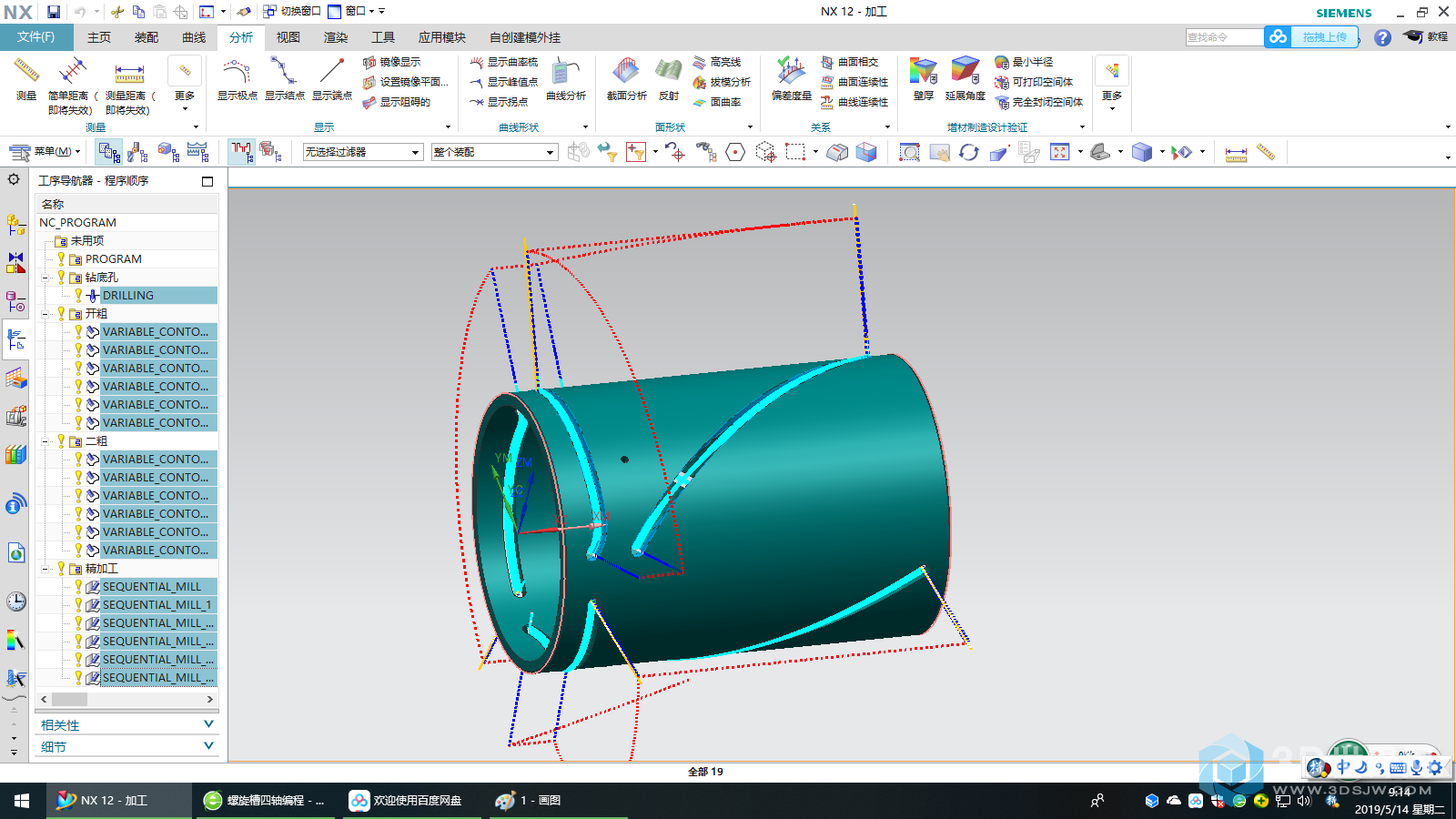Click the navigator horizontal scrollbar
The height and width of the screenshot is (819, 1456).
pyautogui.click(x=127, y=700)
